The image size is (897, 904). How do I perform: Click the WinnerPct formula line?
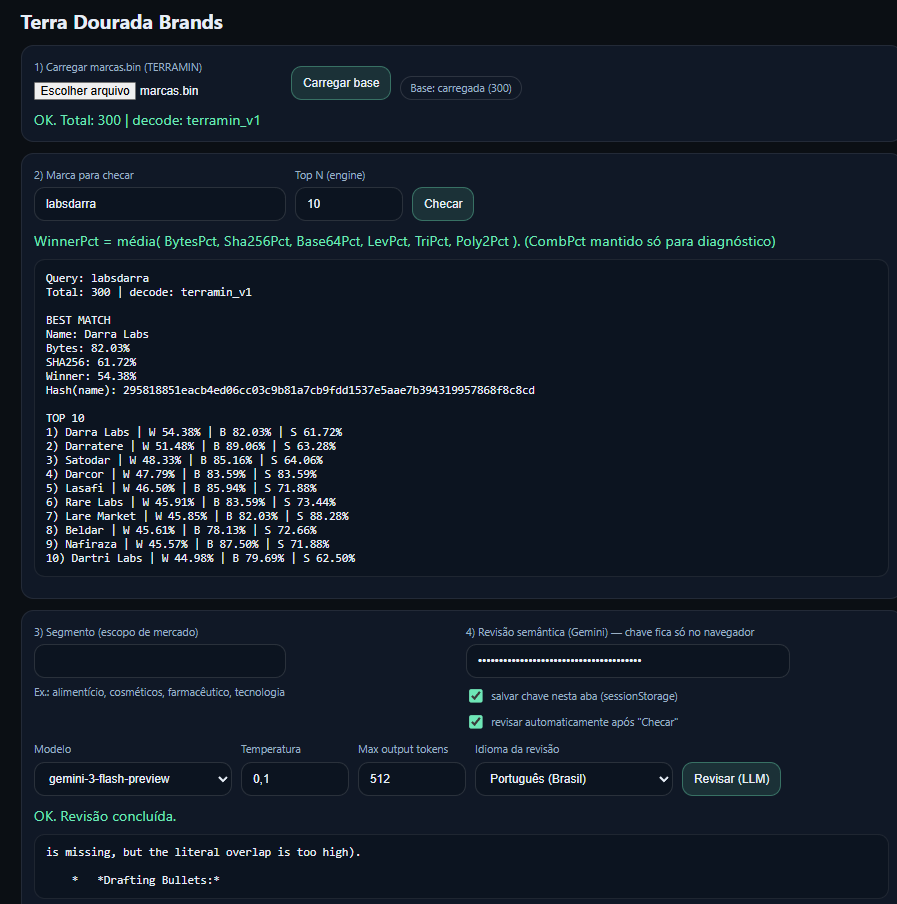point(405,242)
